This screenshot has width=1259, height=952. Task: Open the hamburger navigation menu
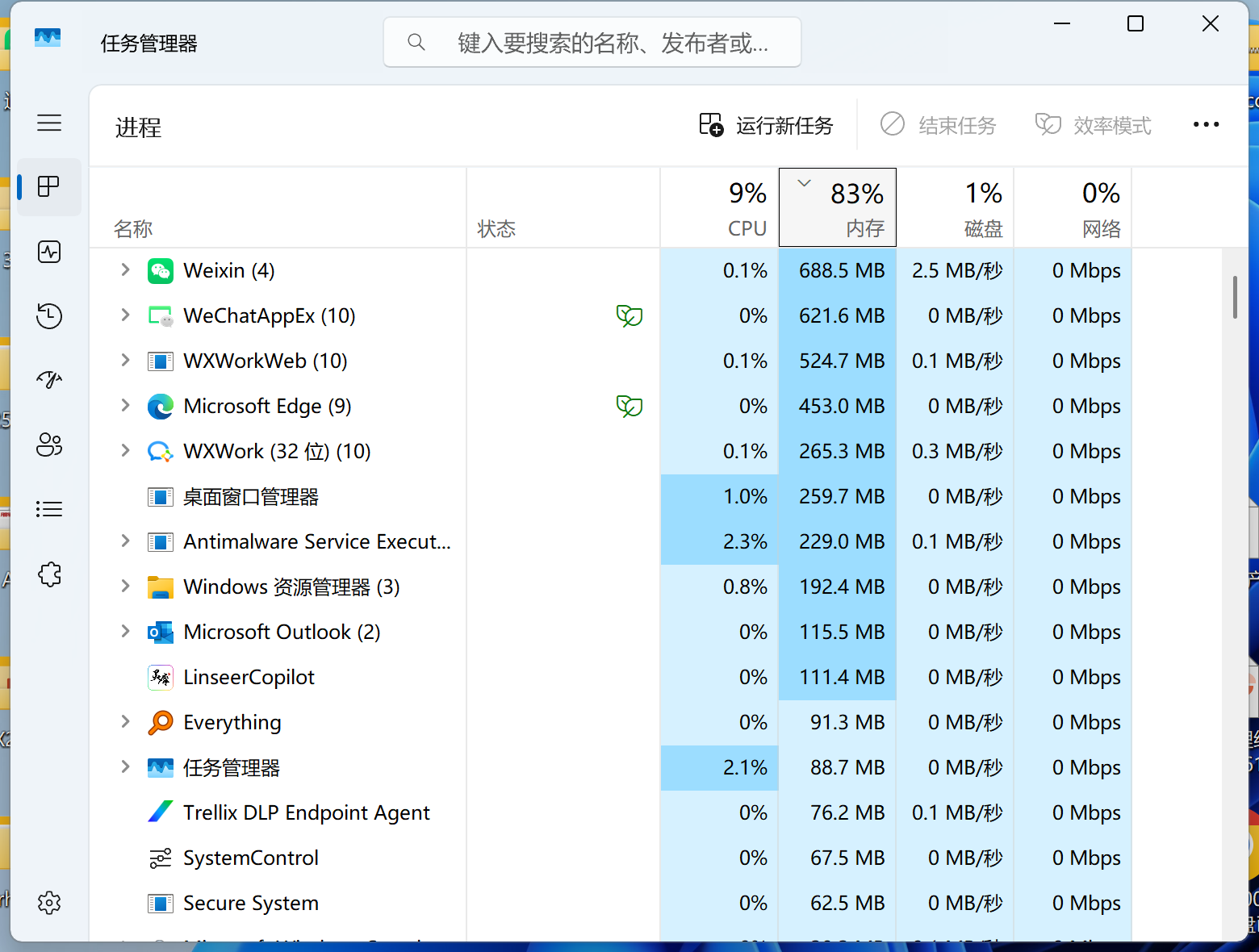[x=49, y=123]
